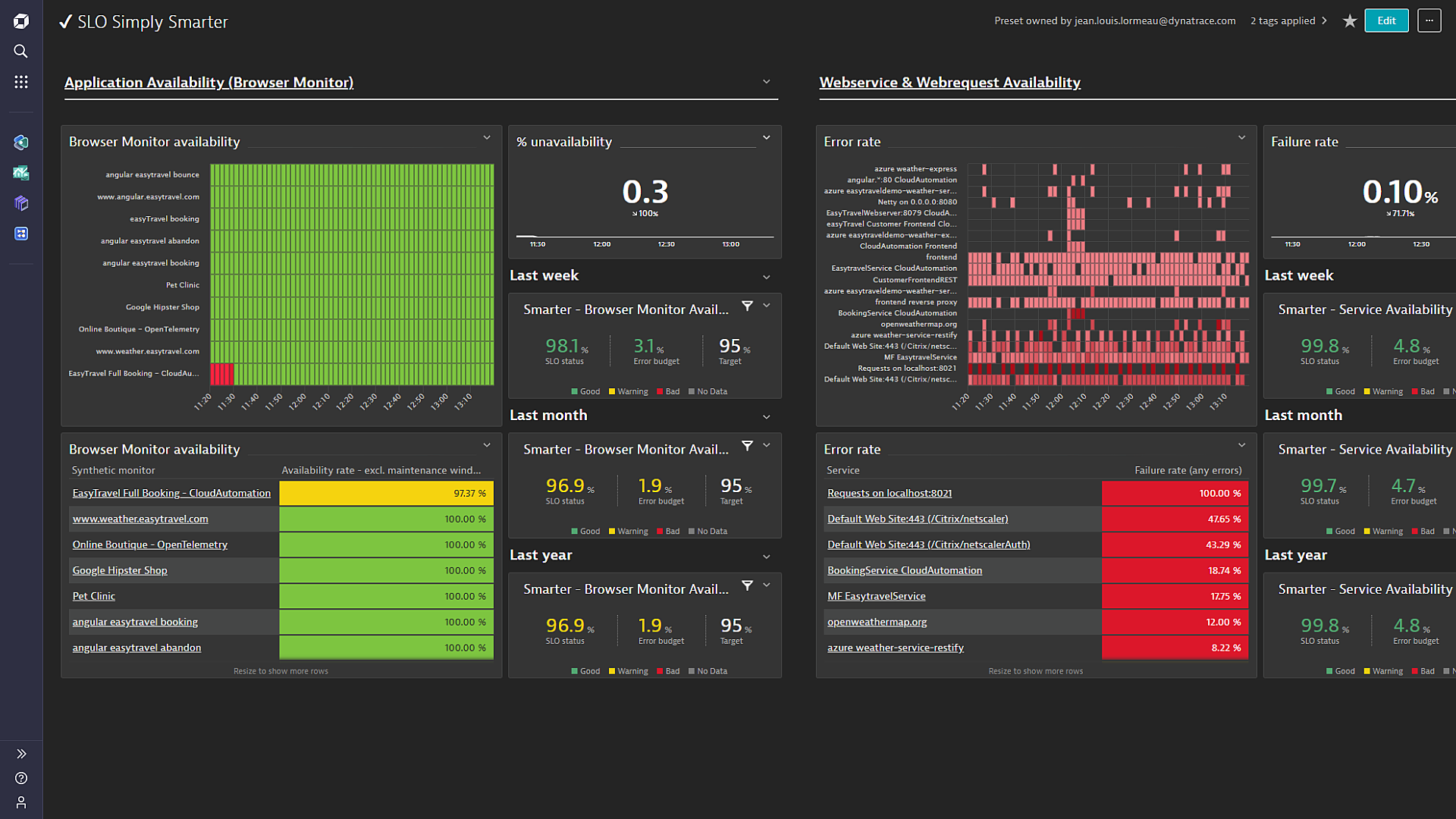This screenshot has height=819, width=1456.
Task: Click 99.8 % Service Availability SLO status last week
Action: click(x=1325, y=347)
